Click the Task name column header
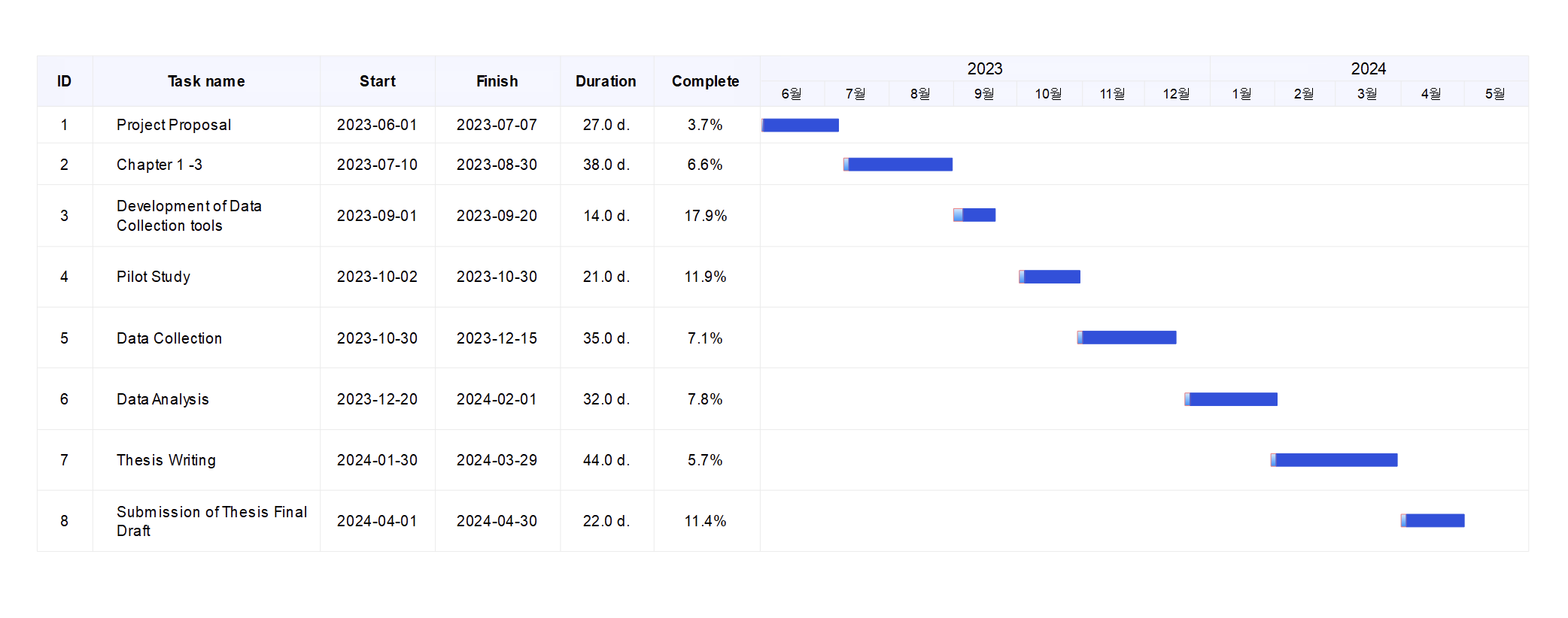 [x=206, y=81]
